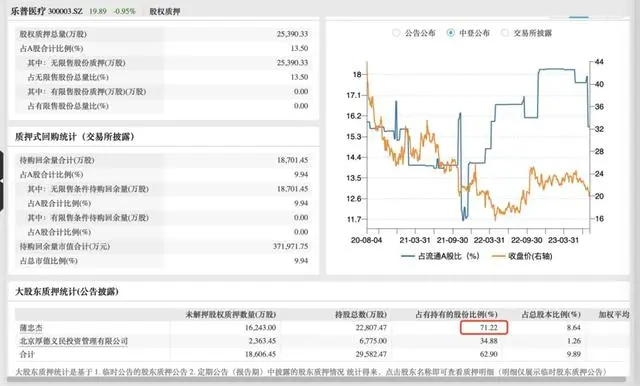Image resolution: width=640 pixels, height=386 pixels.
Task: Click the 乐普医疗 stock name in header
Action: coord(28,11)
